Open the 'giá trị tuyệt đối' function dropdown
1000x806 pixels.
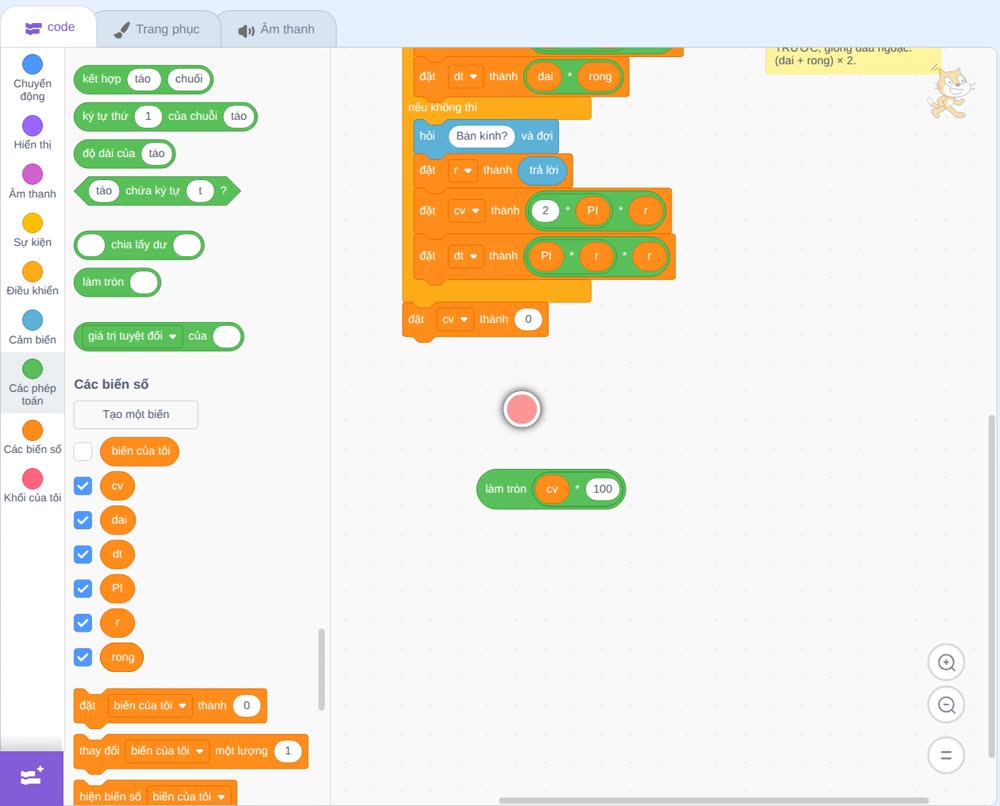pyautogui.click(x=133, y=336)
